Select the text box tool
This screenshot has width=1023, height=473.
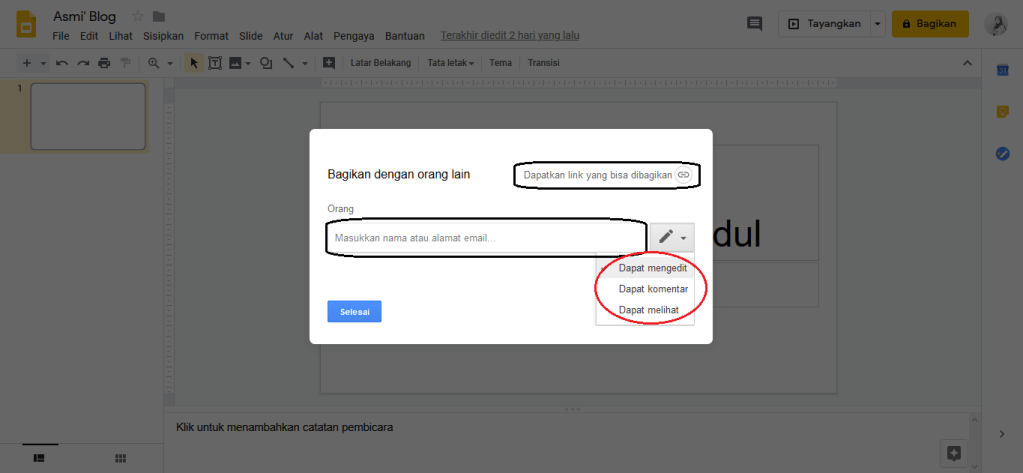point(214,63)
